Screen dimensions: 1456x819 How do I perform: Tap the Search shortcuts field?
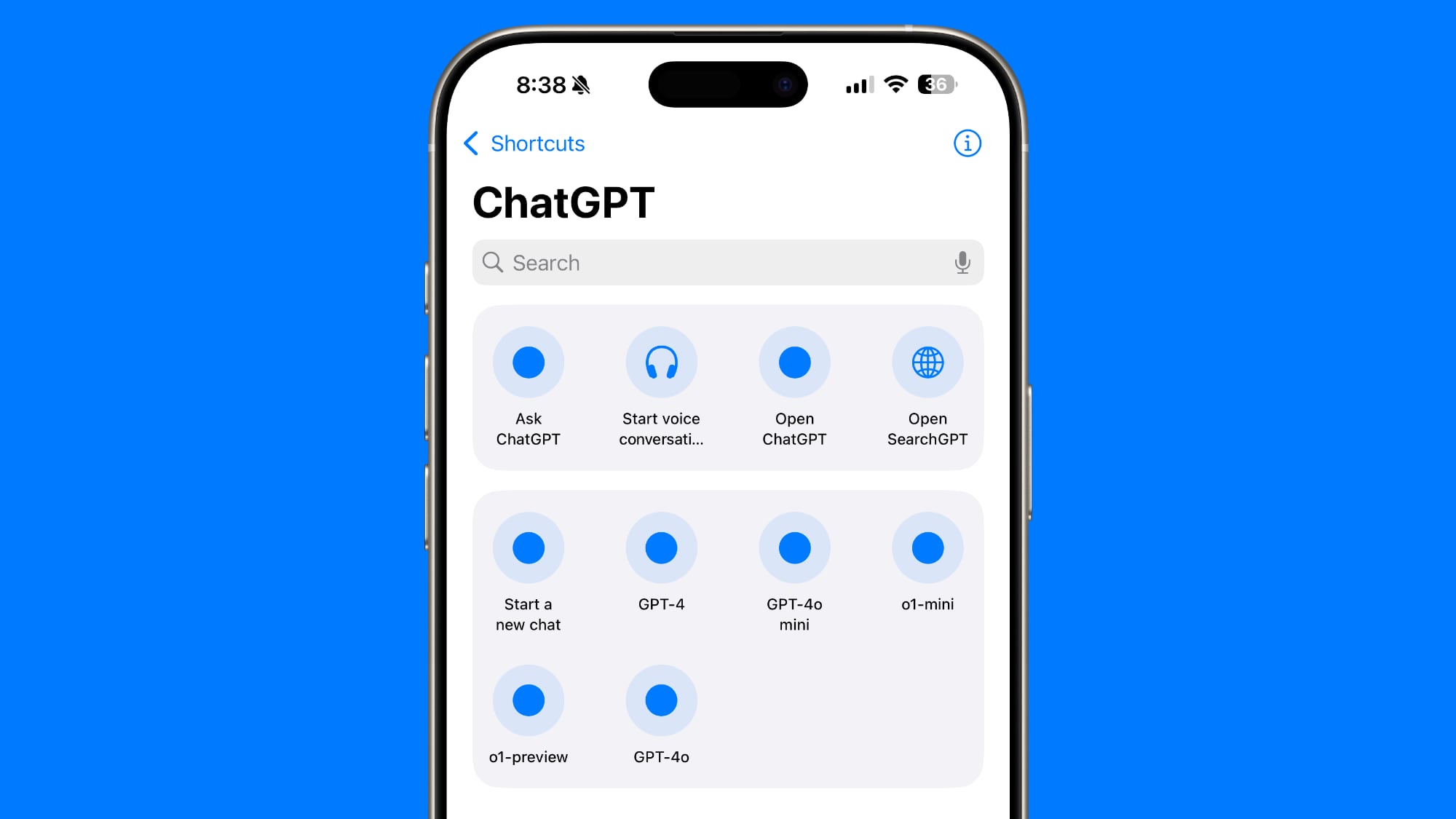click(x=727, y=261)
